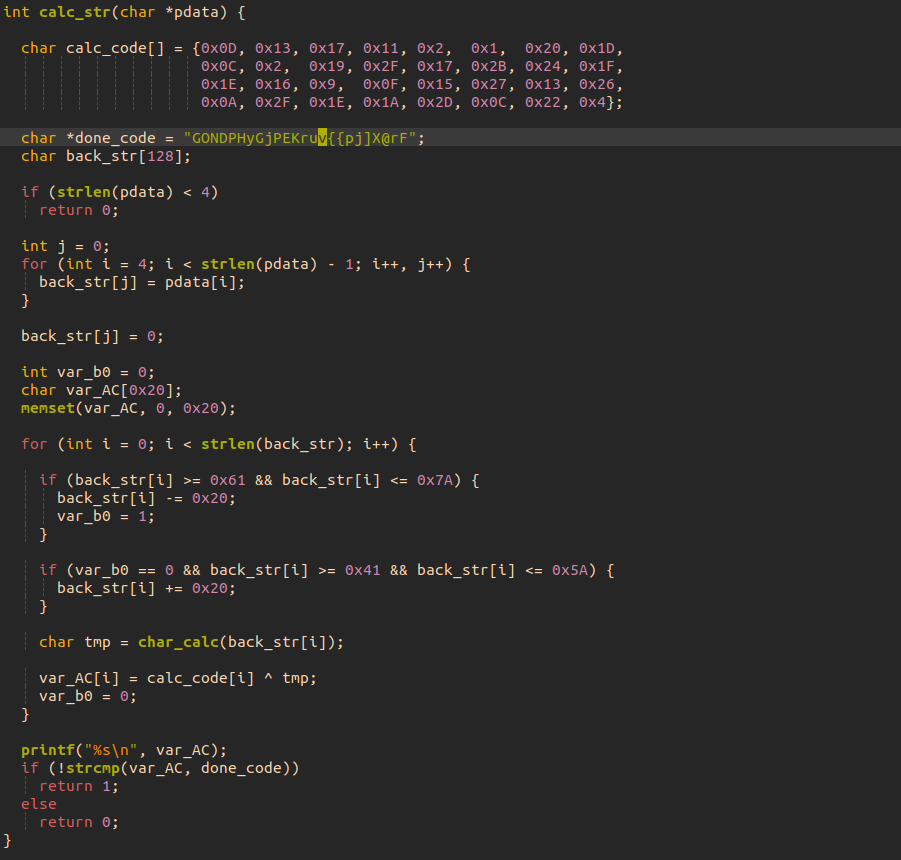
Task: Click the 0x1D array value
Action: 596,48
